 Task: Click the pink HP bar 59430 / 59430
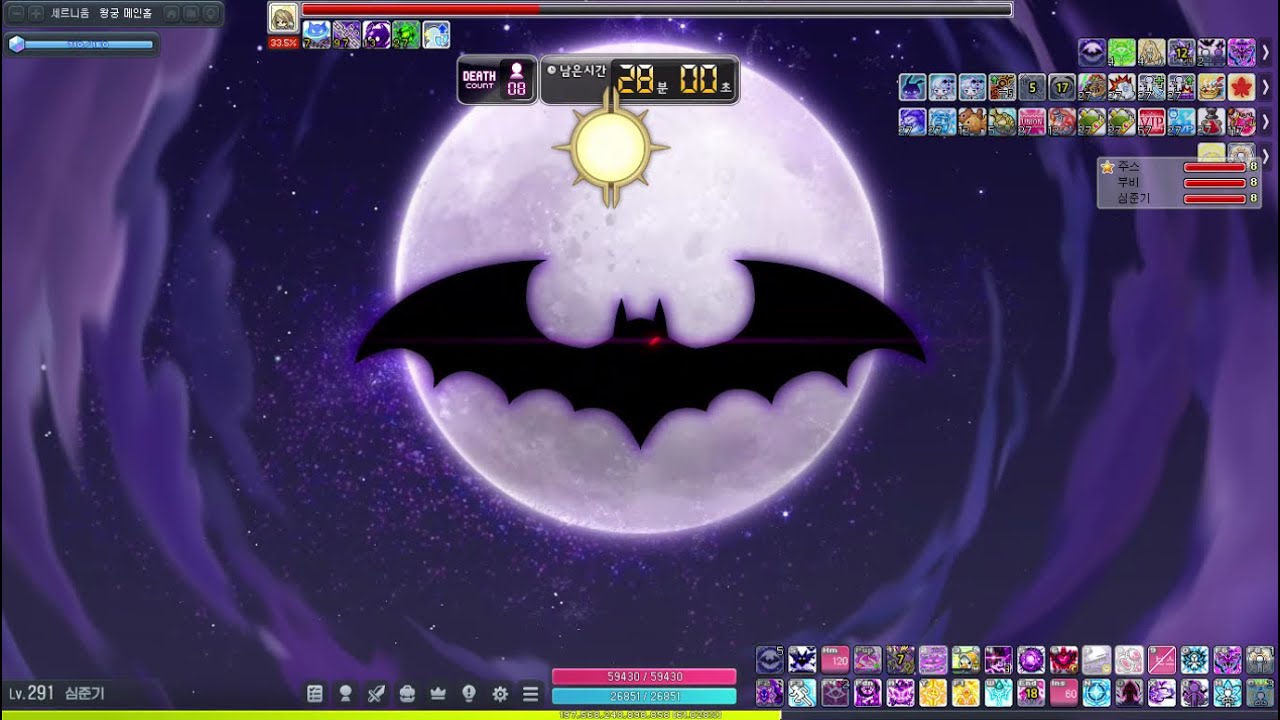point(644,677)
